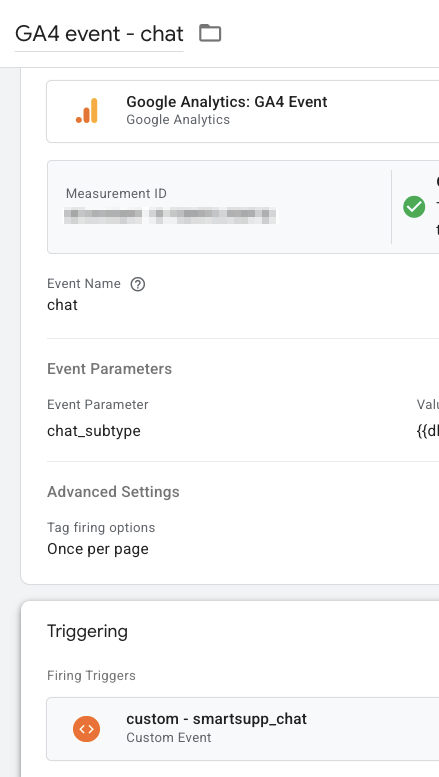Edit the tag name 'GA4 event - chat'
This screenshot has width=439, height=777.
click(99, 34)
